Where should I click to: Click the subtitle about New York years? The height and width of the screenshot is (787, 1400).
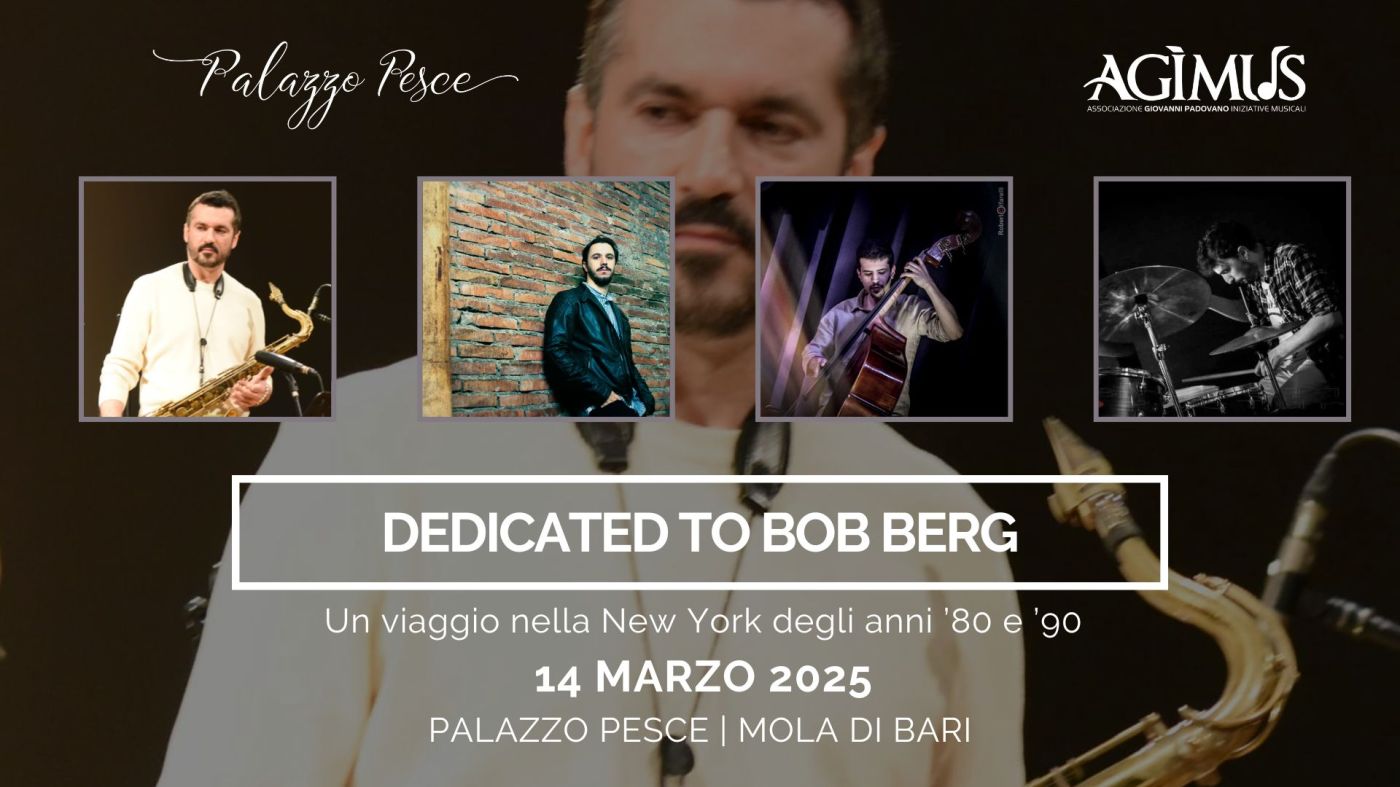pos(703,622)
